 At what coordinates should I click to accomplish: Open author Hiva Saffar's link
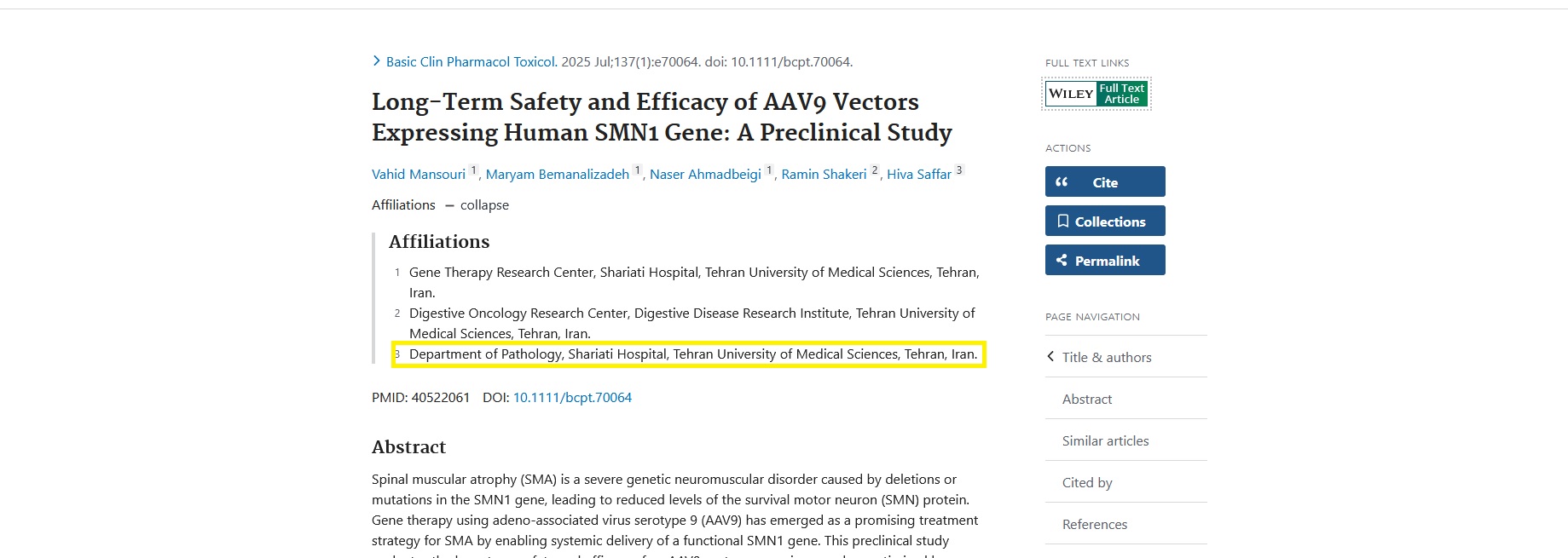point(919,175)
